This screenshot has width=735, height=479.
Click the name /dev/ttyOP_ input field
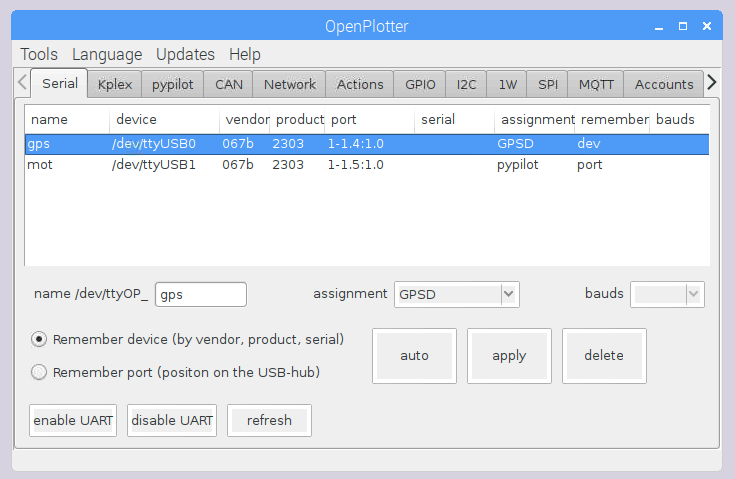201,294
